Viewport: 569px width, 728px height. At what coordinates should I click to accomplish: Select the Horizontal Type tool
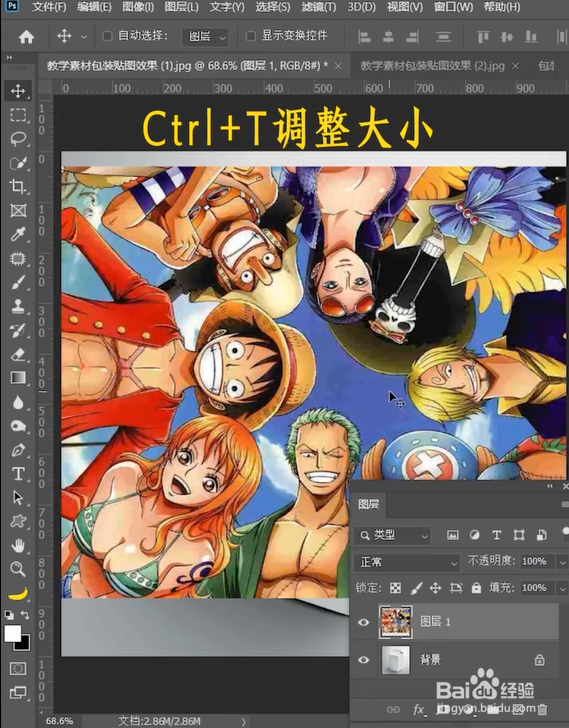[x=18, y=474]
